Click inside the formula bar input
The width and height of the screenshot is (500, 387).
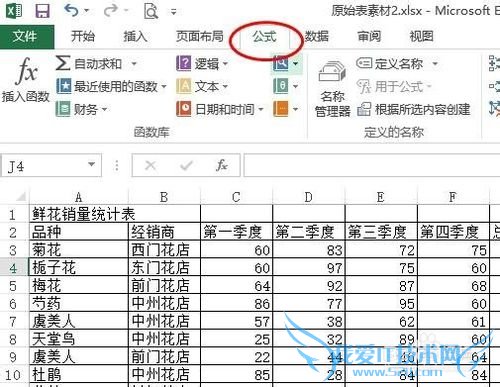372,165
